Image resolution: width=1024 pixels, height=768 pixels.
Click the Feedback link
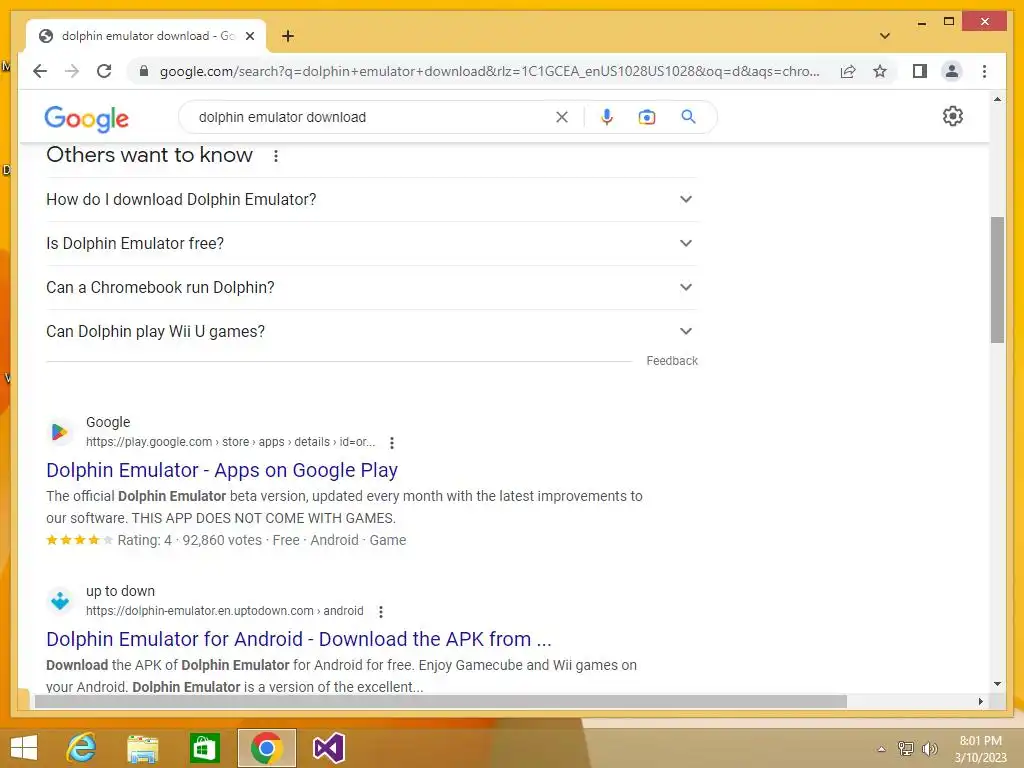[672, 360]
